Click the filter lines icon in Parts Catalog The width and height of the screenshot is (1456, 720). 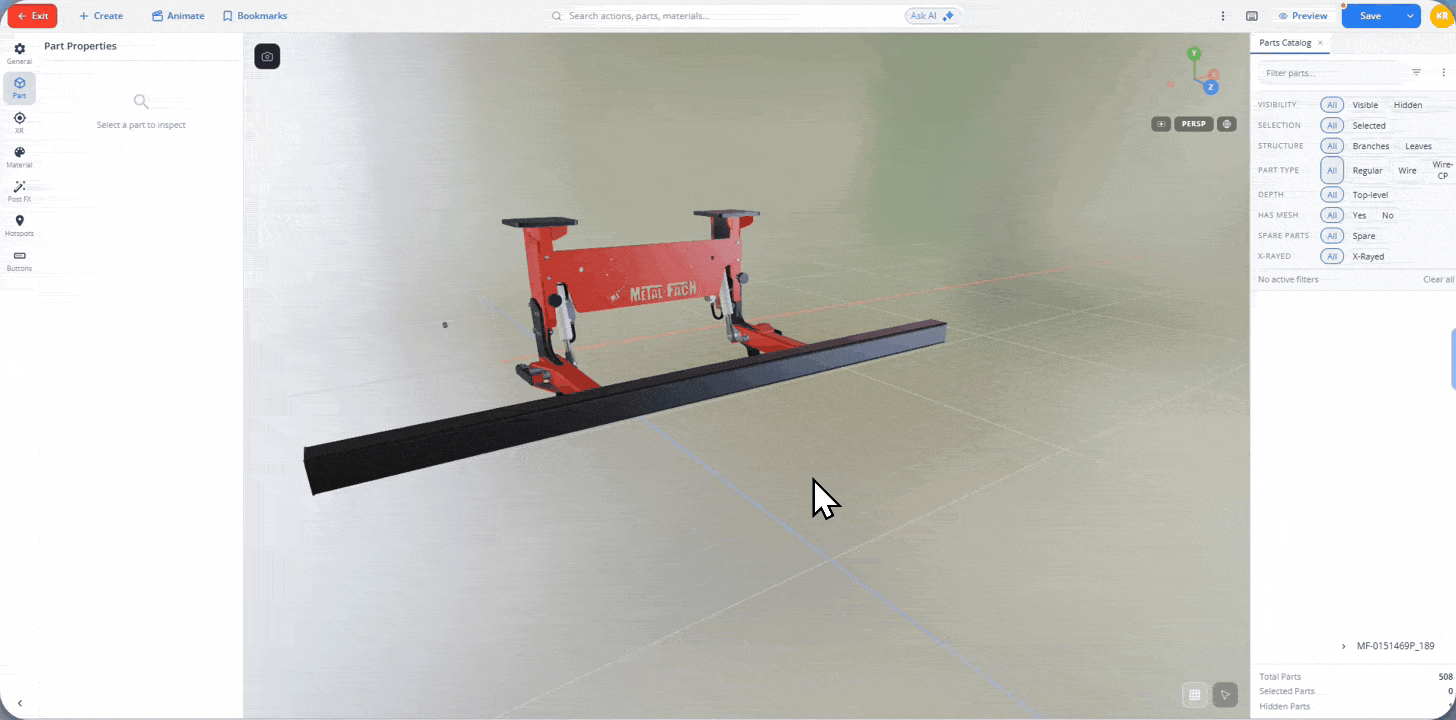tap(1416, 72)
